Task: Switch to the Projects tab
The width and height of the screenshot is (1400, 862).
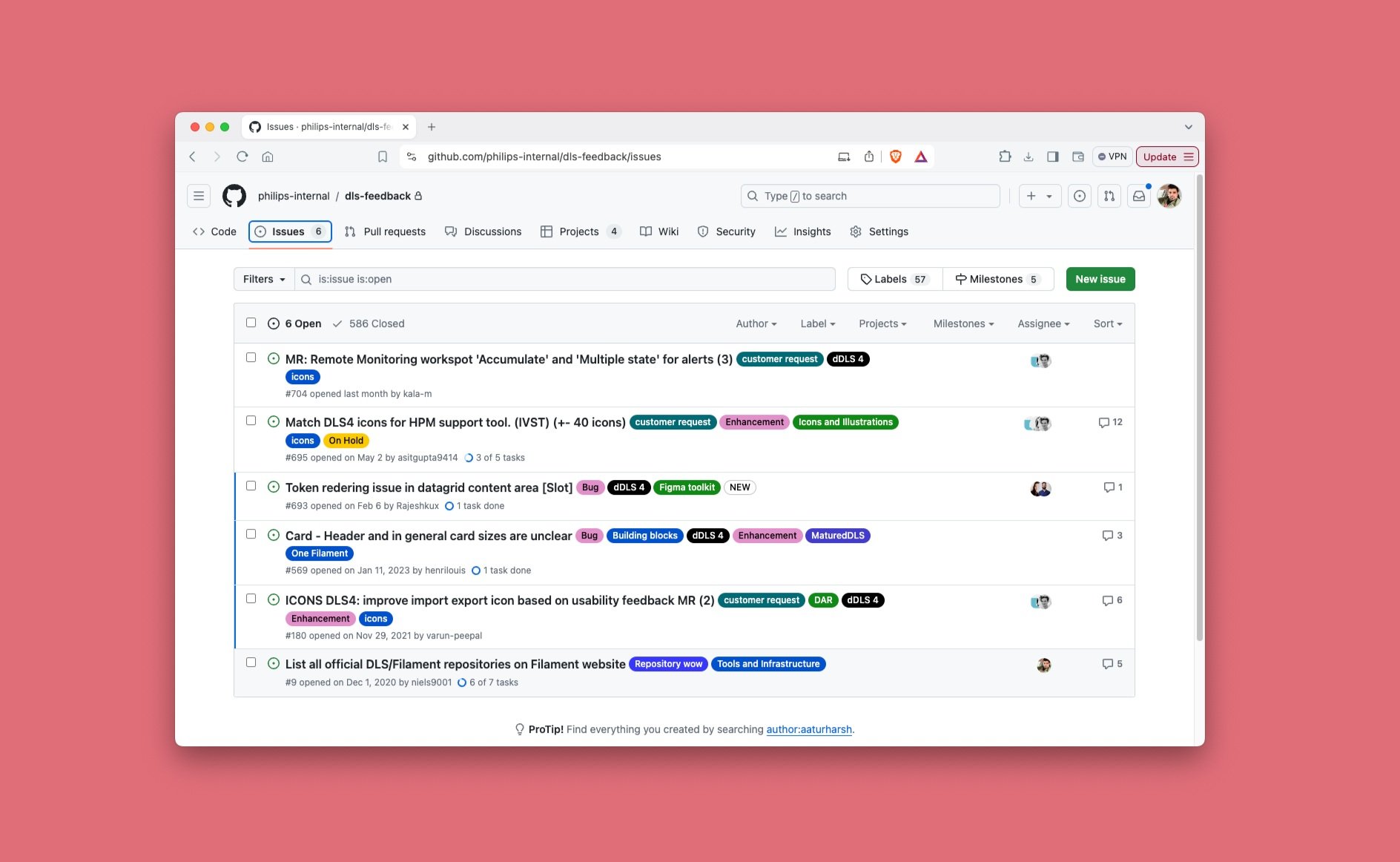Action: pos(581,231)
